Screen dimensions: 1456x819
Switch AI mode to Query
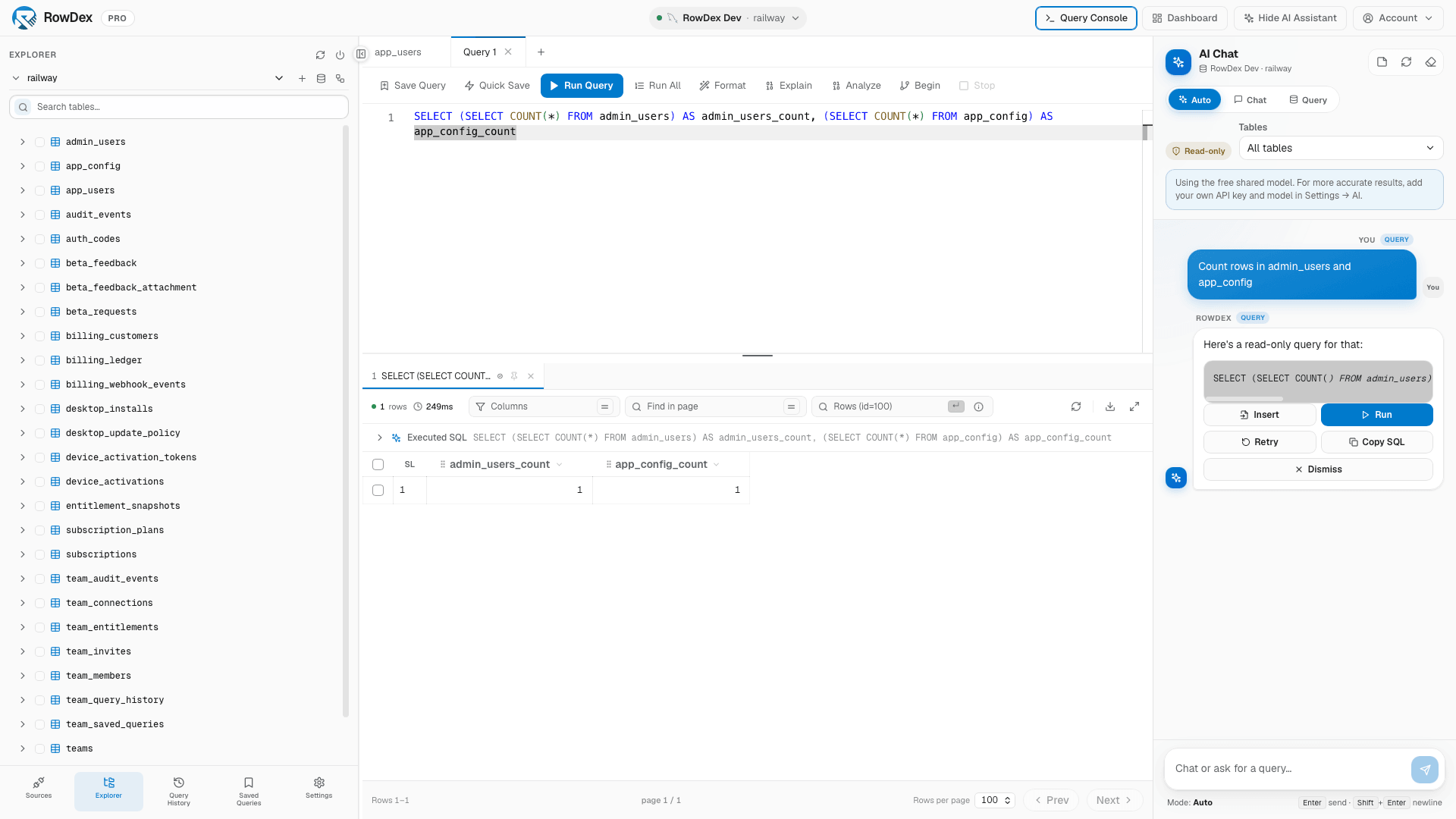click(1308, 100)
